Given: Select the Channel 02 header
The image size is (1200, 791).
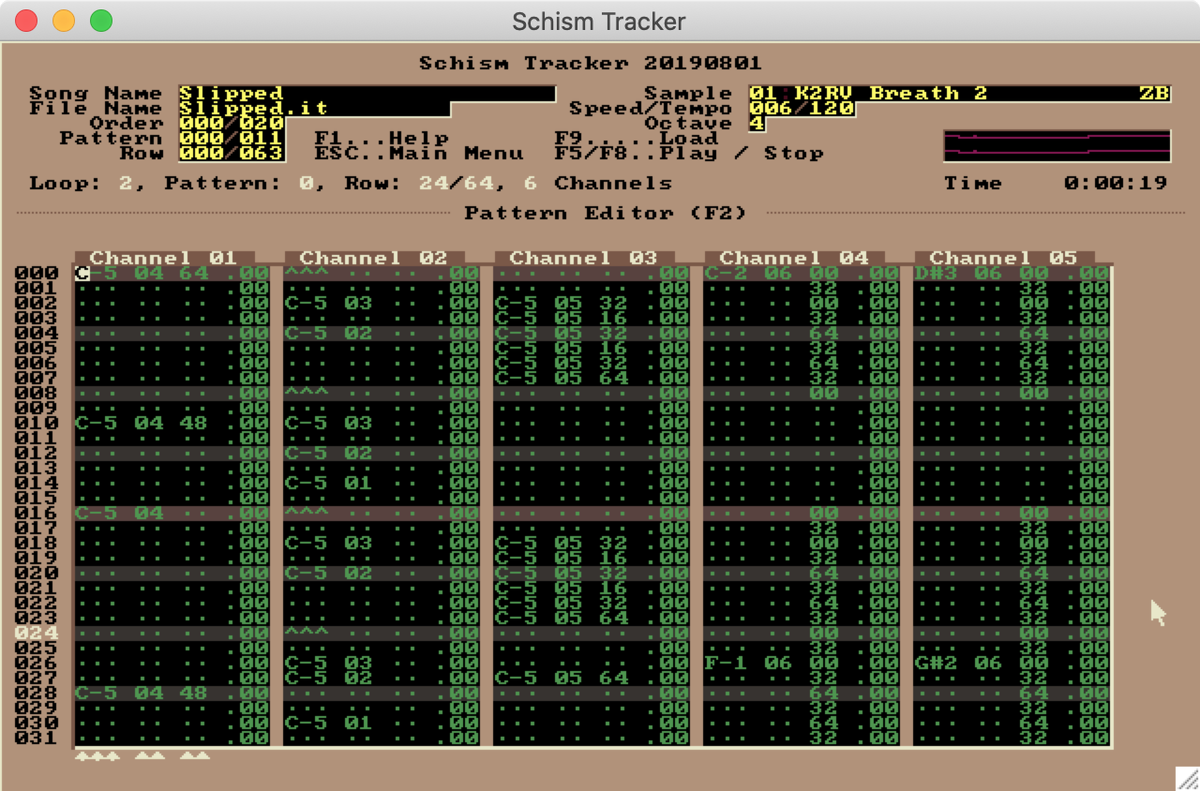Looking at the screenshot, I should pyautogui.click(x=374, y=258).
